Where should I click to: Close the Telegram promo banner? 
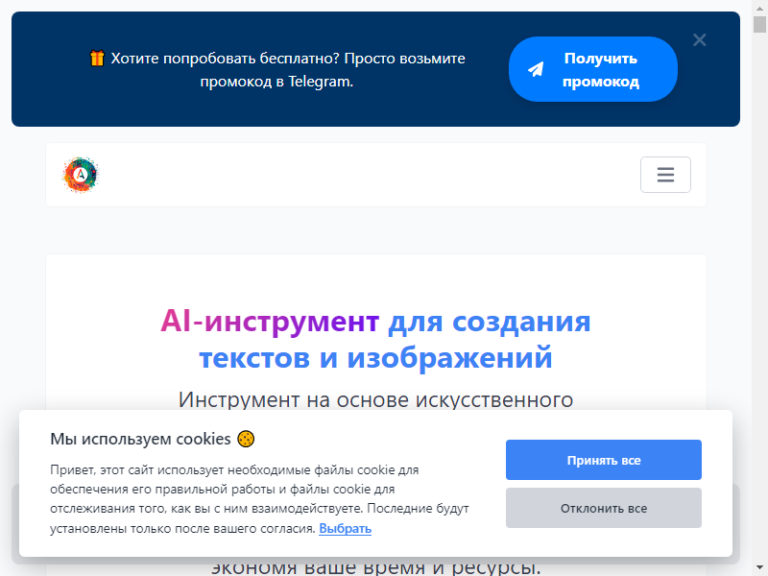tap(699, 40)
